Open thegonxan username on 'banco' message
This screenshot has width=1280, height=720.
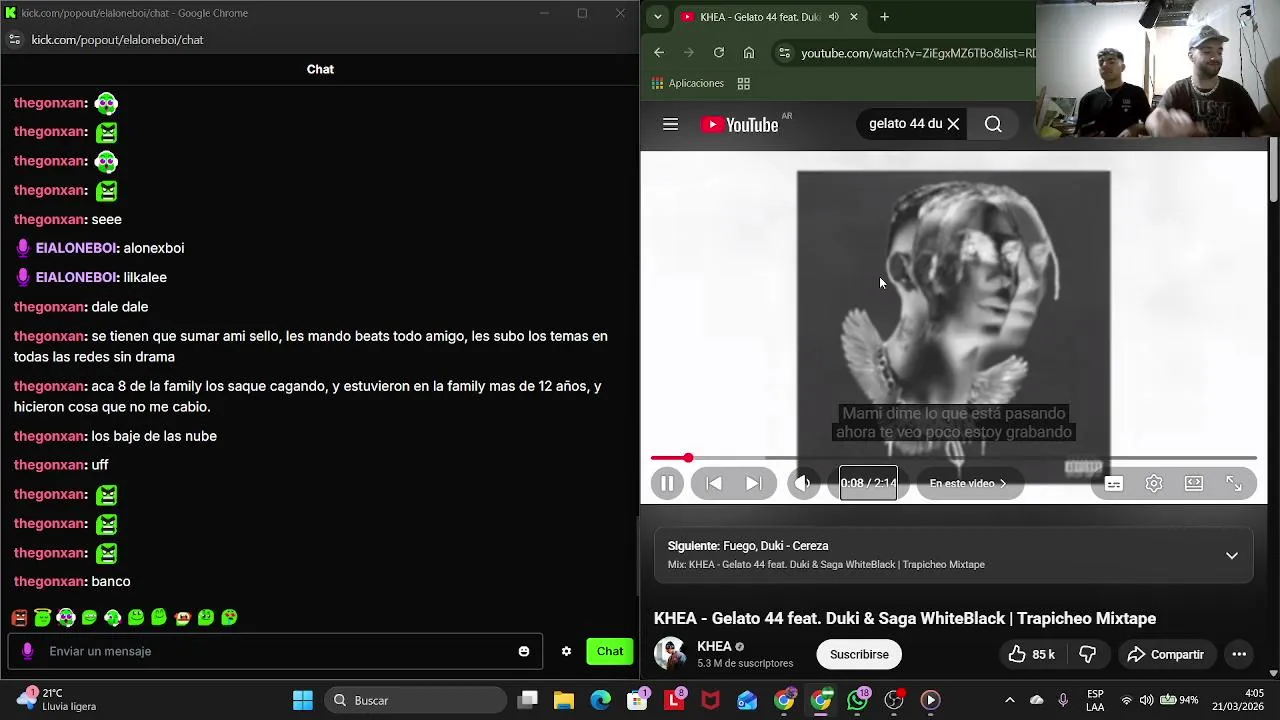(49, 581)
